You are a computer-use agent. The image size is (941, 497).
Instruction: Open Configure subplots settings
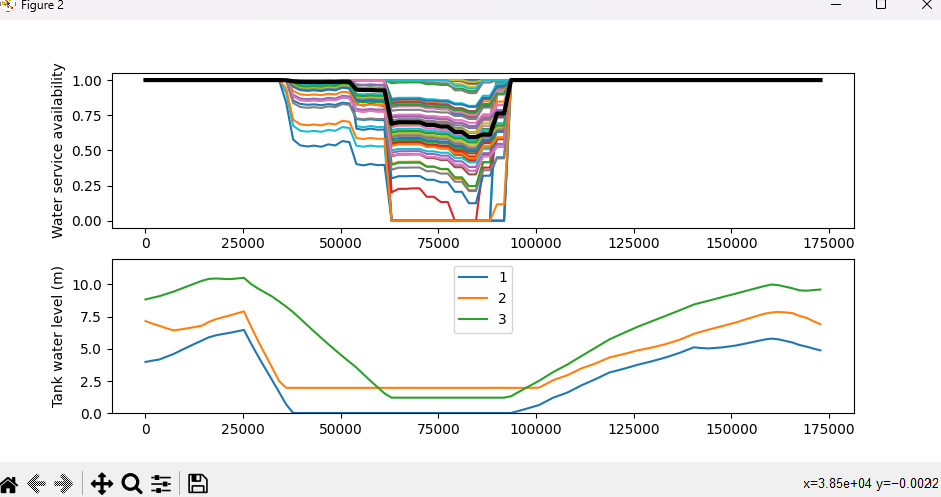click(161, 484)
